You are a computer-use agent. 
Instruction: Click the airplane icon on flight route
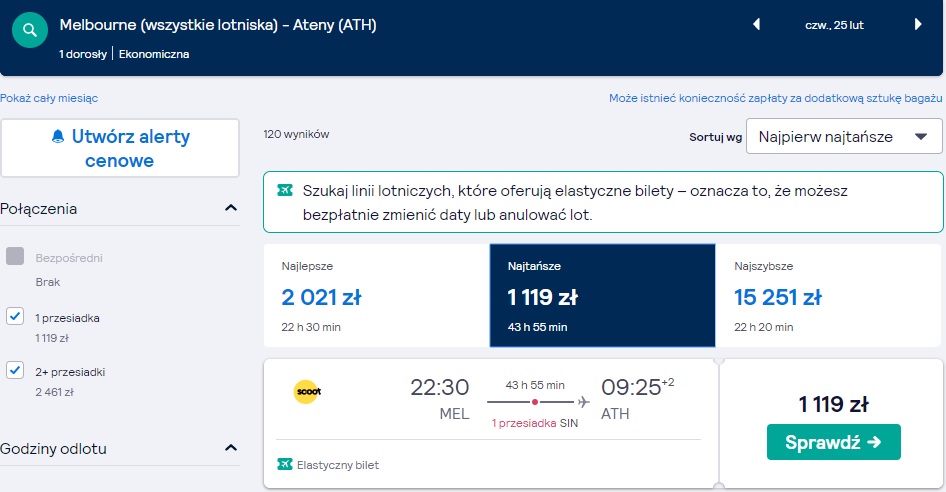[x=583, y=401]
